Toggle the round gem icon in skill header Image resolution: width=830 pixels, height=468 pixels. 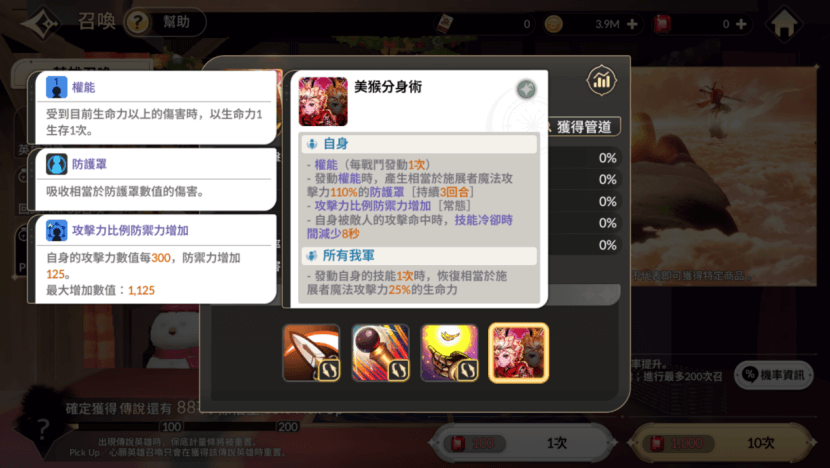[x=526, y=89]
